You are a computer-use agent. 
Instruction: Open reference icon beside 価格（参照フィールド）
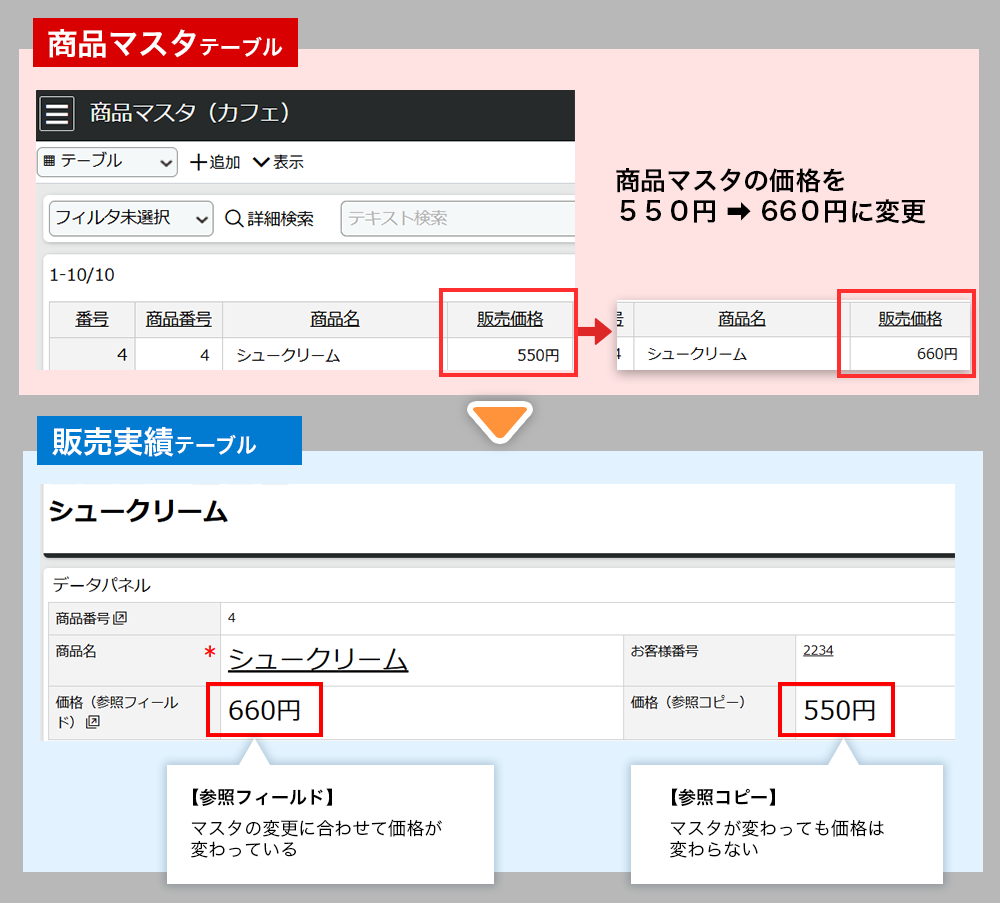(x=92, y=722)
